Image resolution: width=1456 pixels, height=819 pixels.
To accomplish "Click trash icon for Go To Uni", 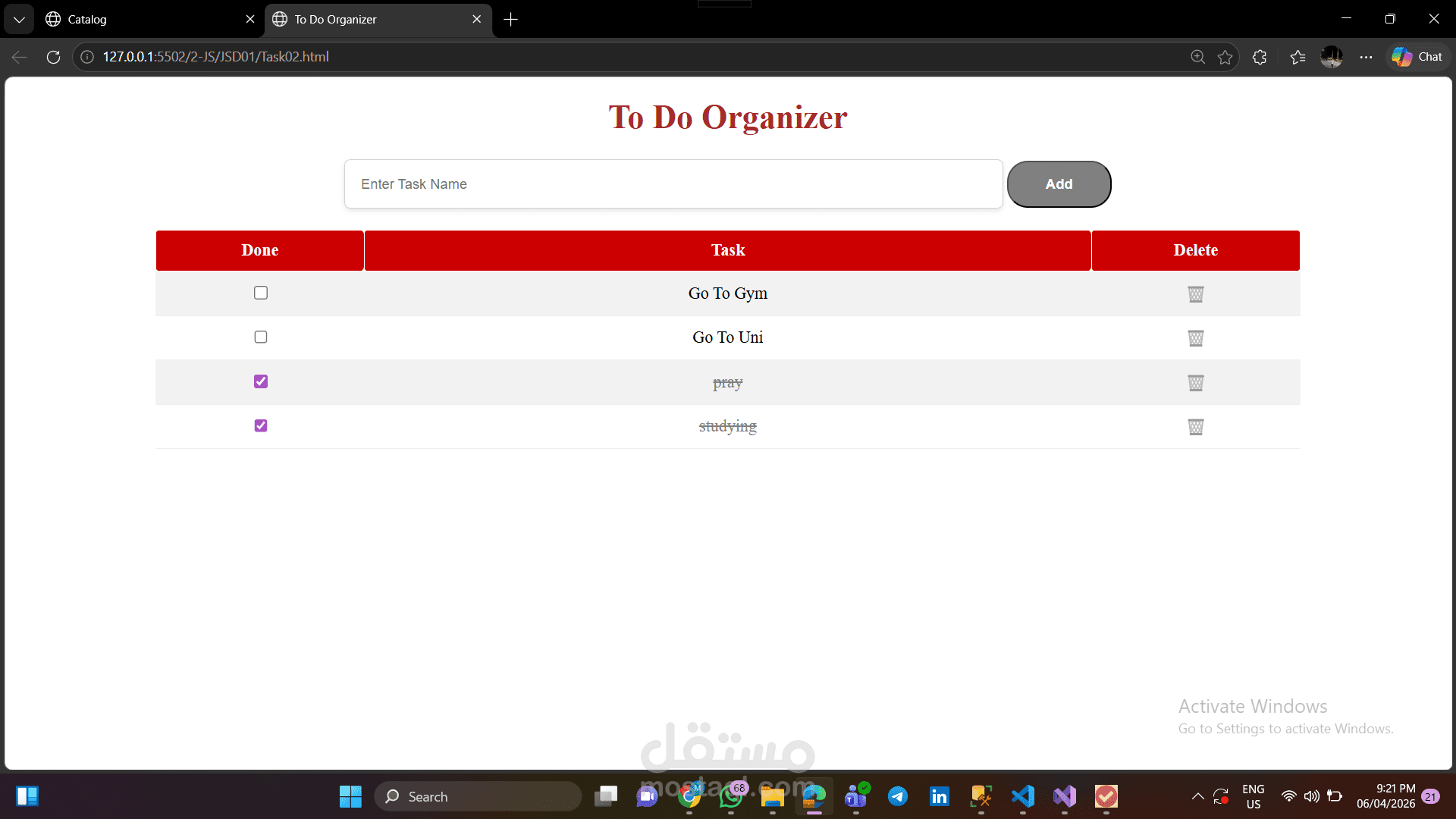I will pos(1195,338).
